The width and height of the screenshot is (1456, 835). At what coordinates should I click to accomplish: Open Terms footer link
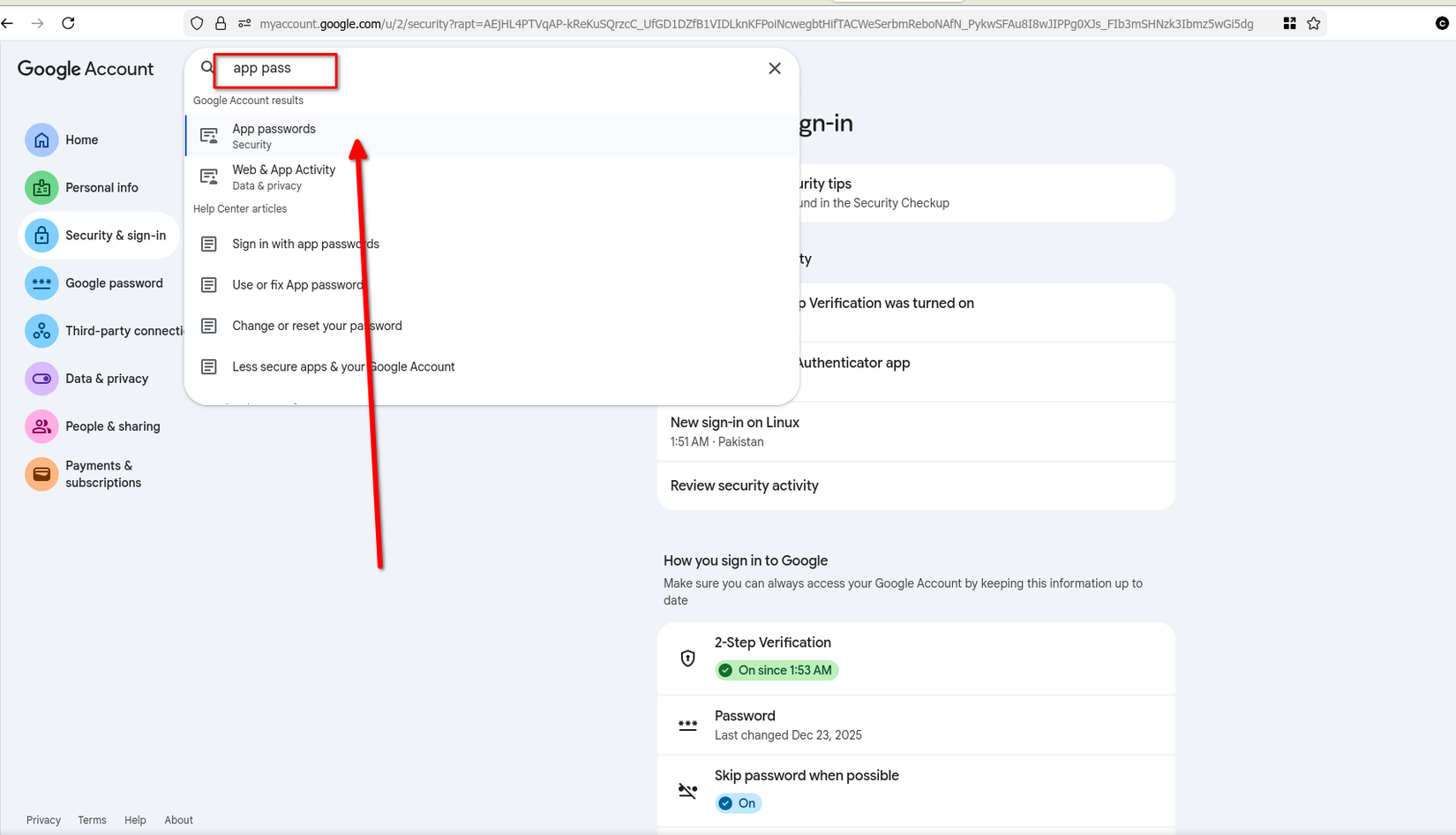[92, 820]
